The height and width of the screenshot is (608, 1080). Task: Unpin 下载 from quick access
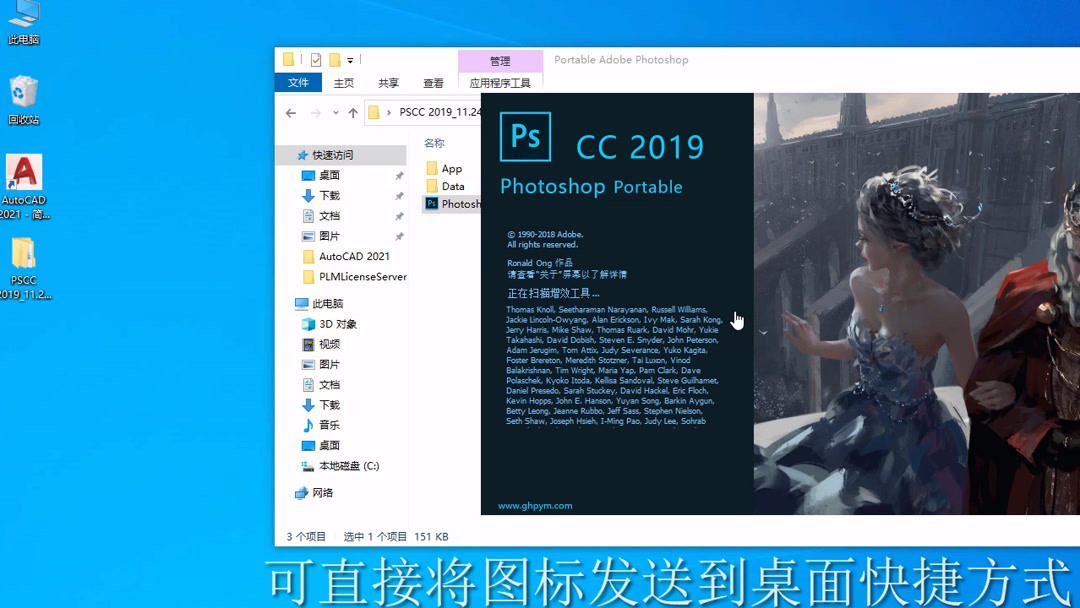click(399, 195)
